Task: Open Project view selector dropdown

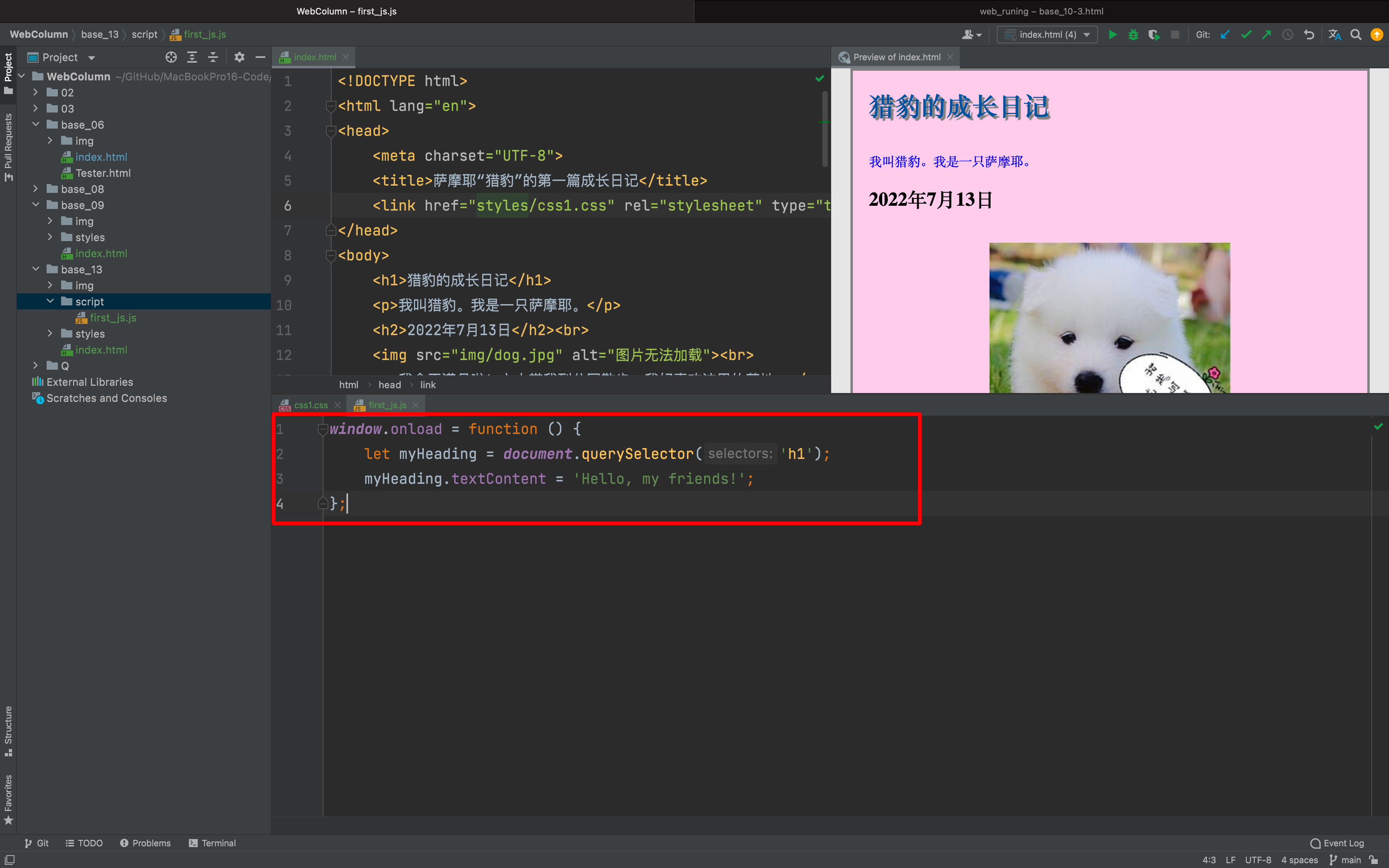Action: point(61,57)
